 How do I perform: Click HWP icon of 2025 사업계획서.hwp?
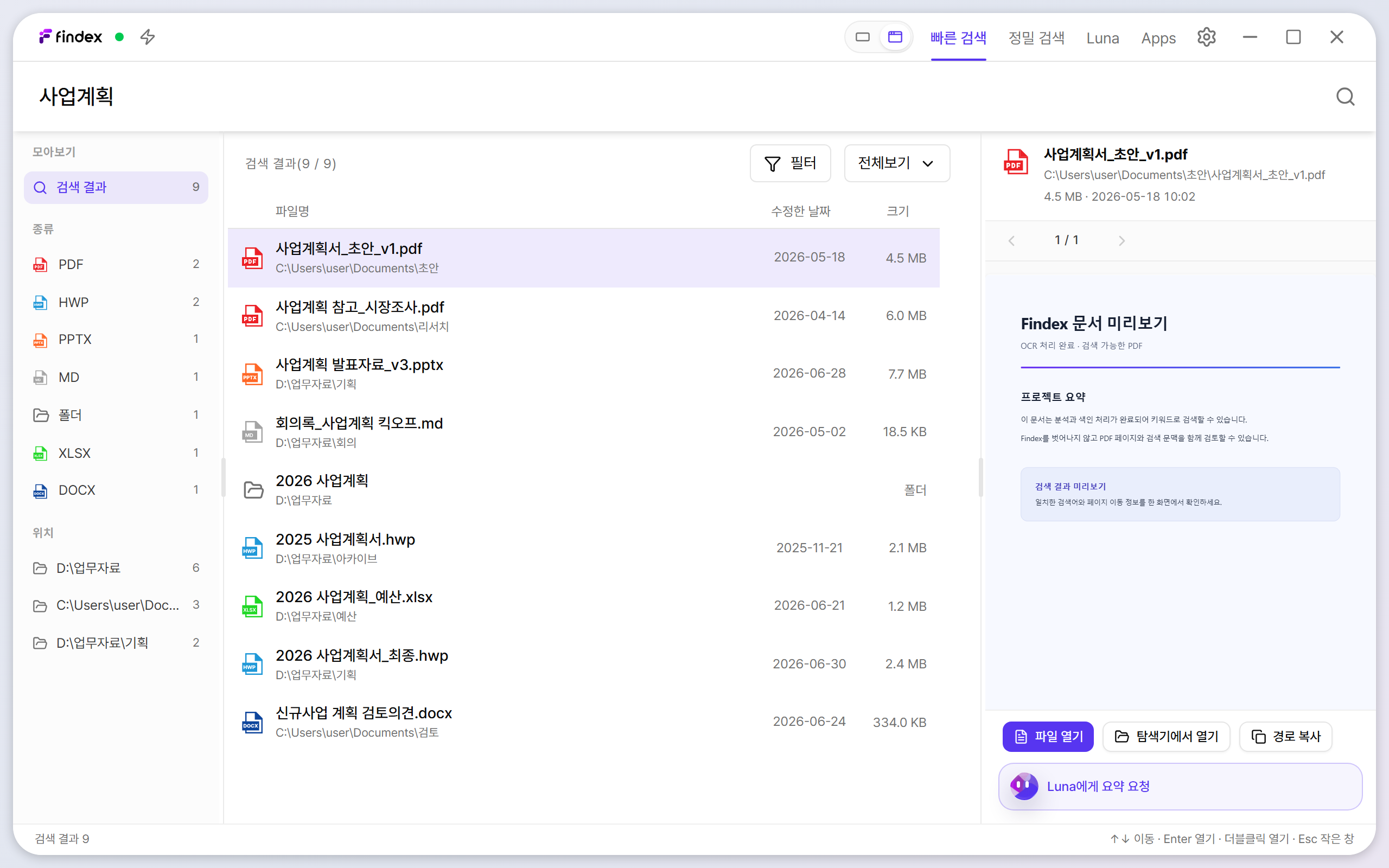pyautogui.click(x=252, y=548)
